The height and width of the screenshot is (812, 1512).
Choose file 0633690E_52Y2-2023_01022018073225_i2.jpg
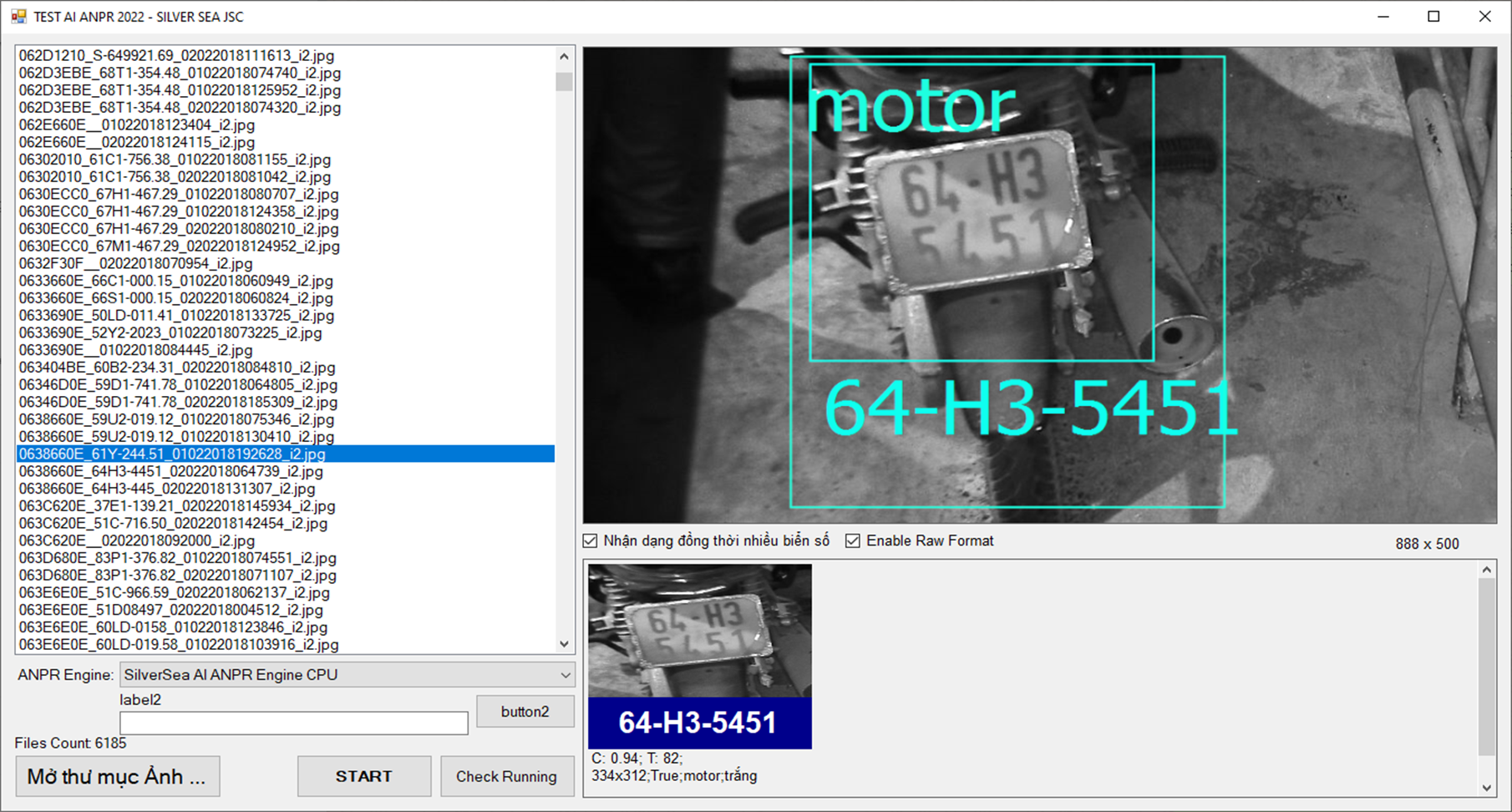170,332
